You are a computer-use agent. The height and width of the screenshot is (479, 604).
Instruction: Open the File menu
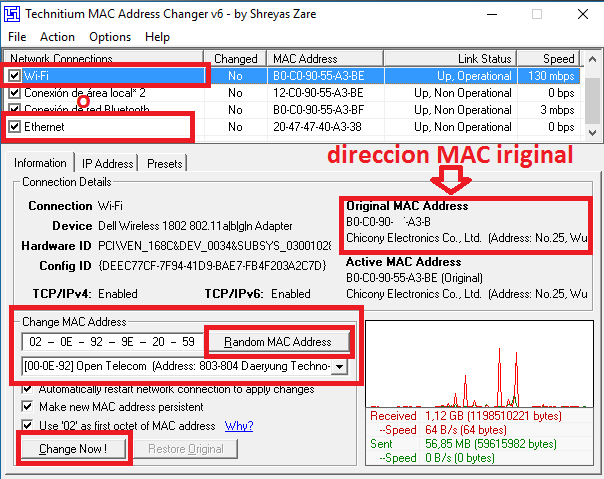click(x=17, y=37)
